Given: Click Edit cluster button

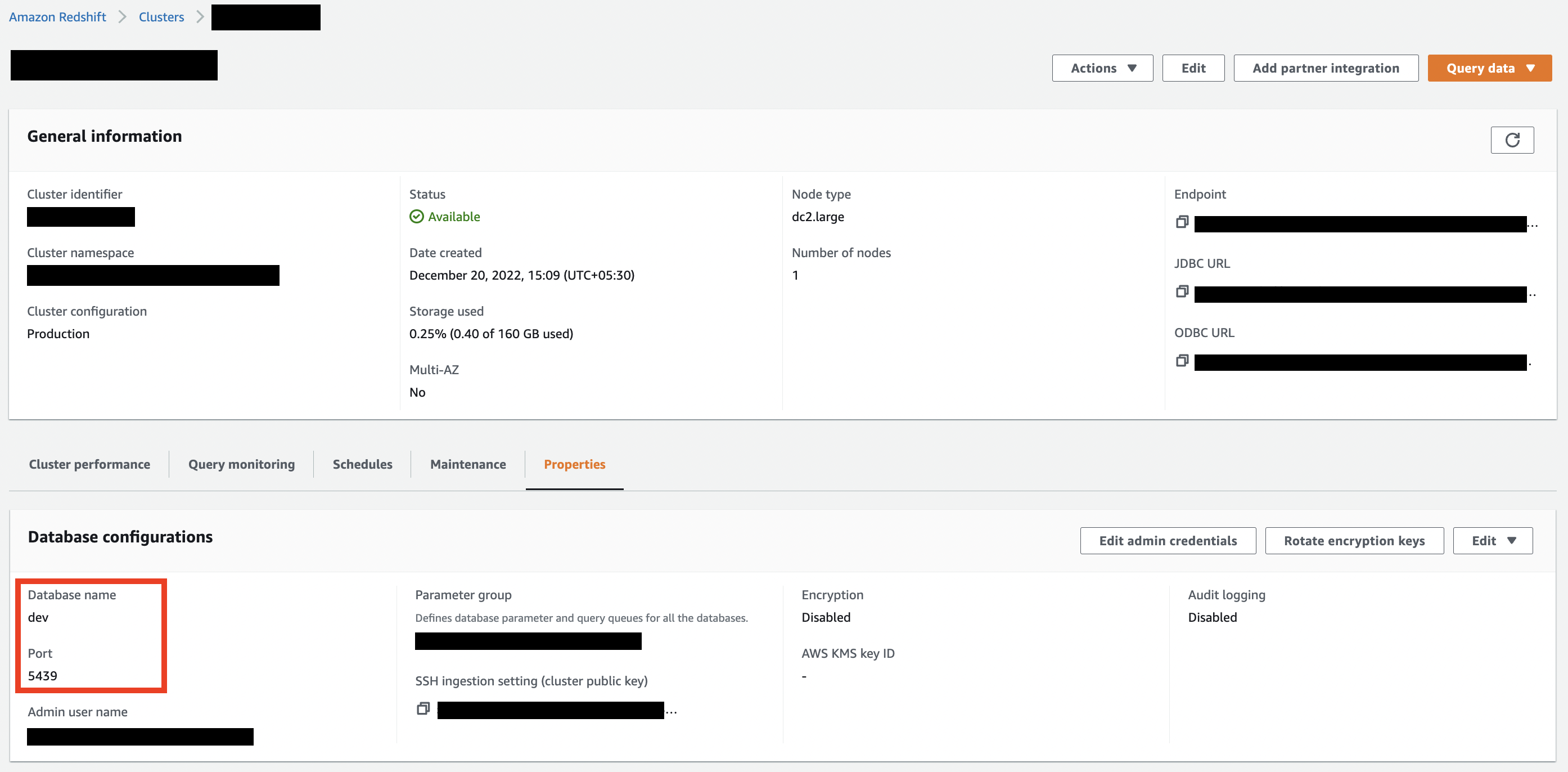Looking at the screenshot, I should pos(1192,68).
